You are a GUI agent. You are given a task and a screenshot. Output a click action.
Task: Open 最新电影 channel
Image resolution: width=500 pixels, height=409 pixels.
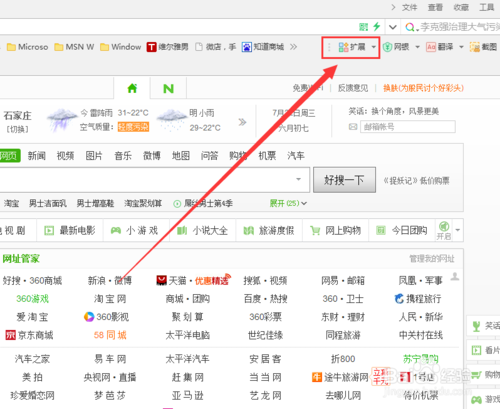(70, 230)
